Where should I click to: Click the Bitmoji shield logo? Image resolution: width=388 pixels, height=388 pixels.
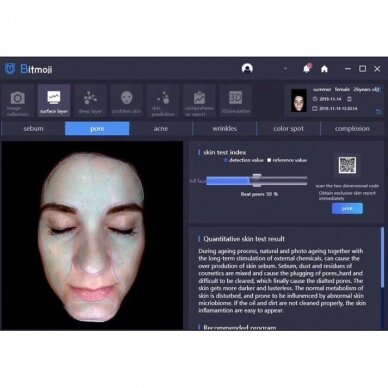click(10, 69)
